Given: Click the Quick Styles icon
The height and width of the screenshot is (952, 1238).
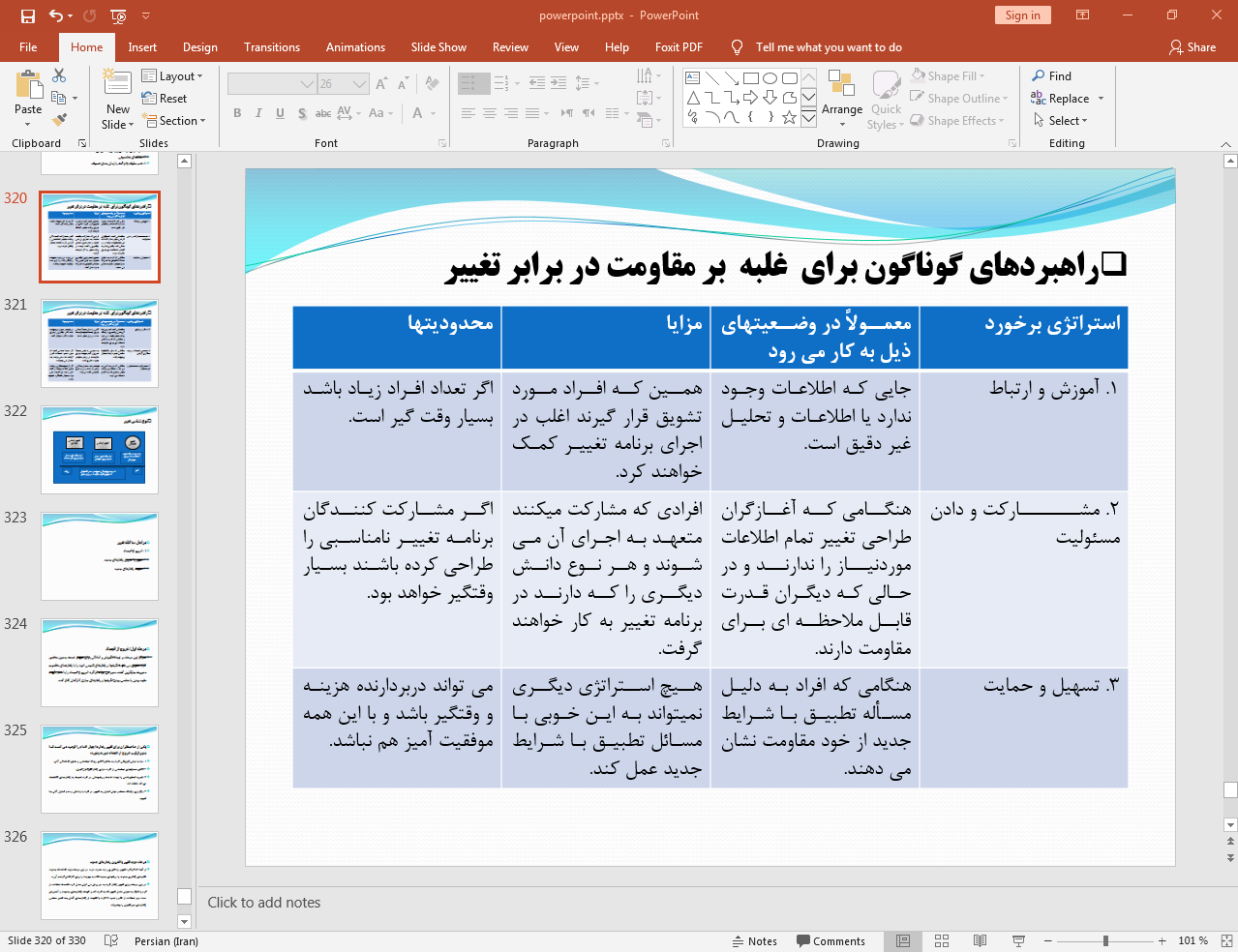Looking at the screenshot, I should pyautogui.click(x=886, y=86).
